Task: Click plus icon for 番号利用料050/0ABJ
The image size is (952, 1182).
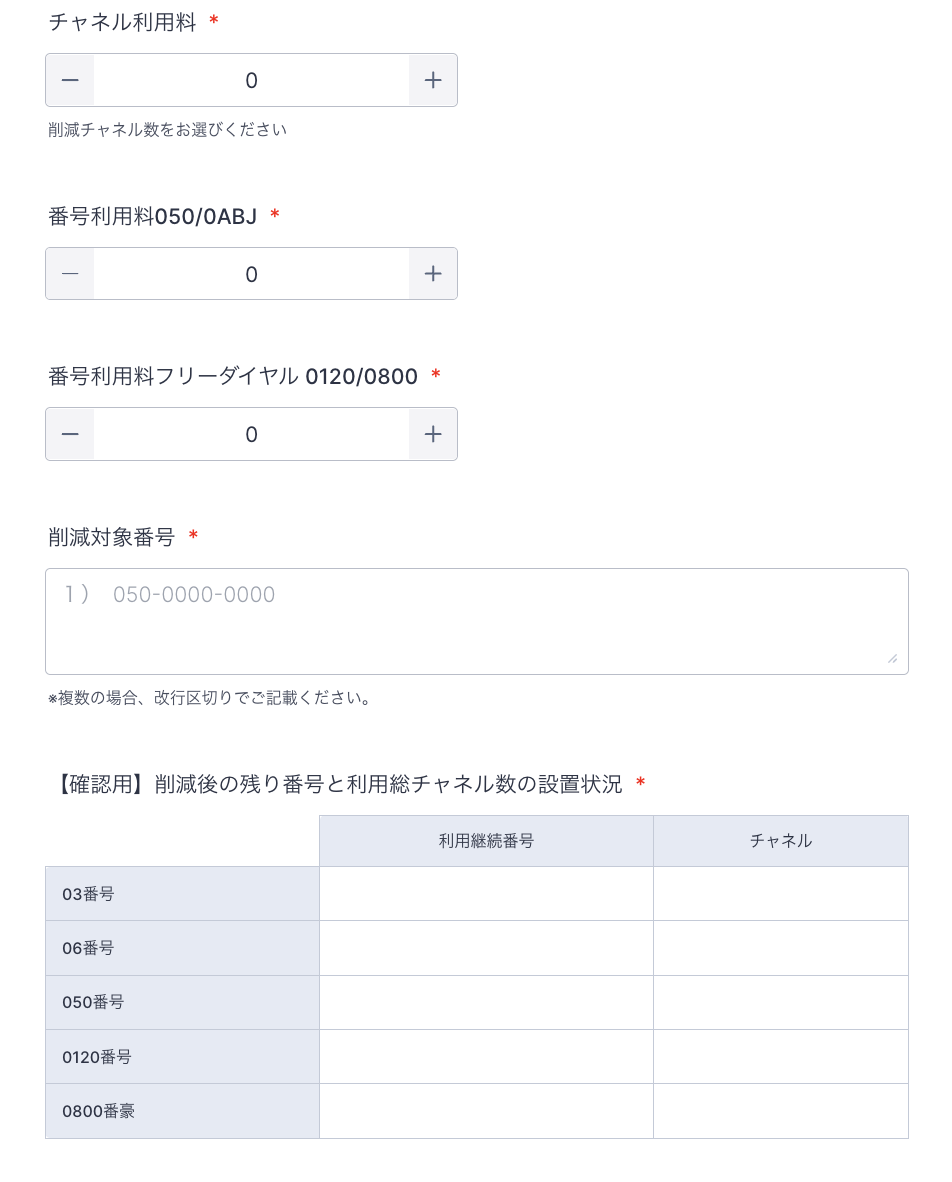Action: pos(433,274)
